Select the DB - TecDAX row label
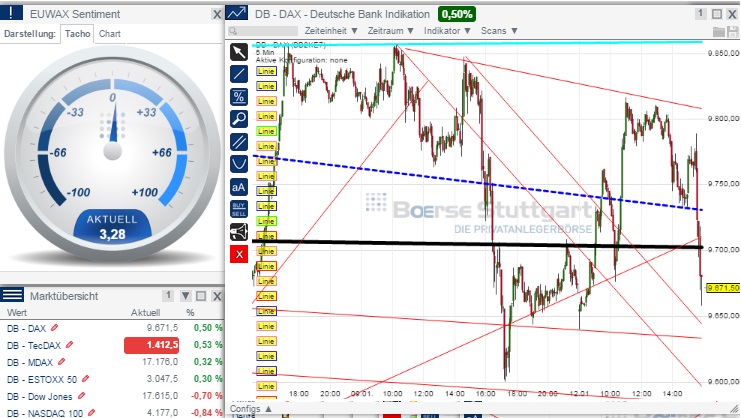Viewport: 741px width, 418px height. pos(34,345)
